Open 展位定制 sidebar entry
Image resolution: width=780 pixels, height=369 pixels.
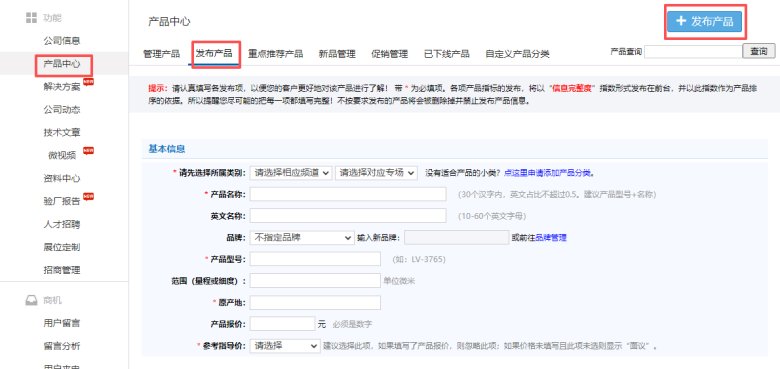coord(62,247)
